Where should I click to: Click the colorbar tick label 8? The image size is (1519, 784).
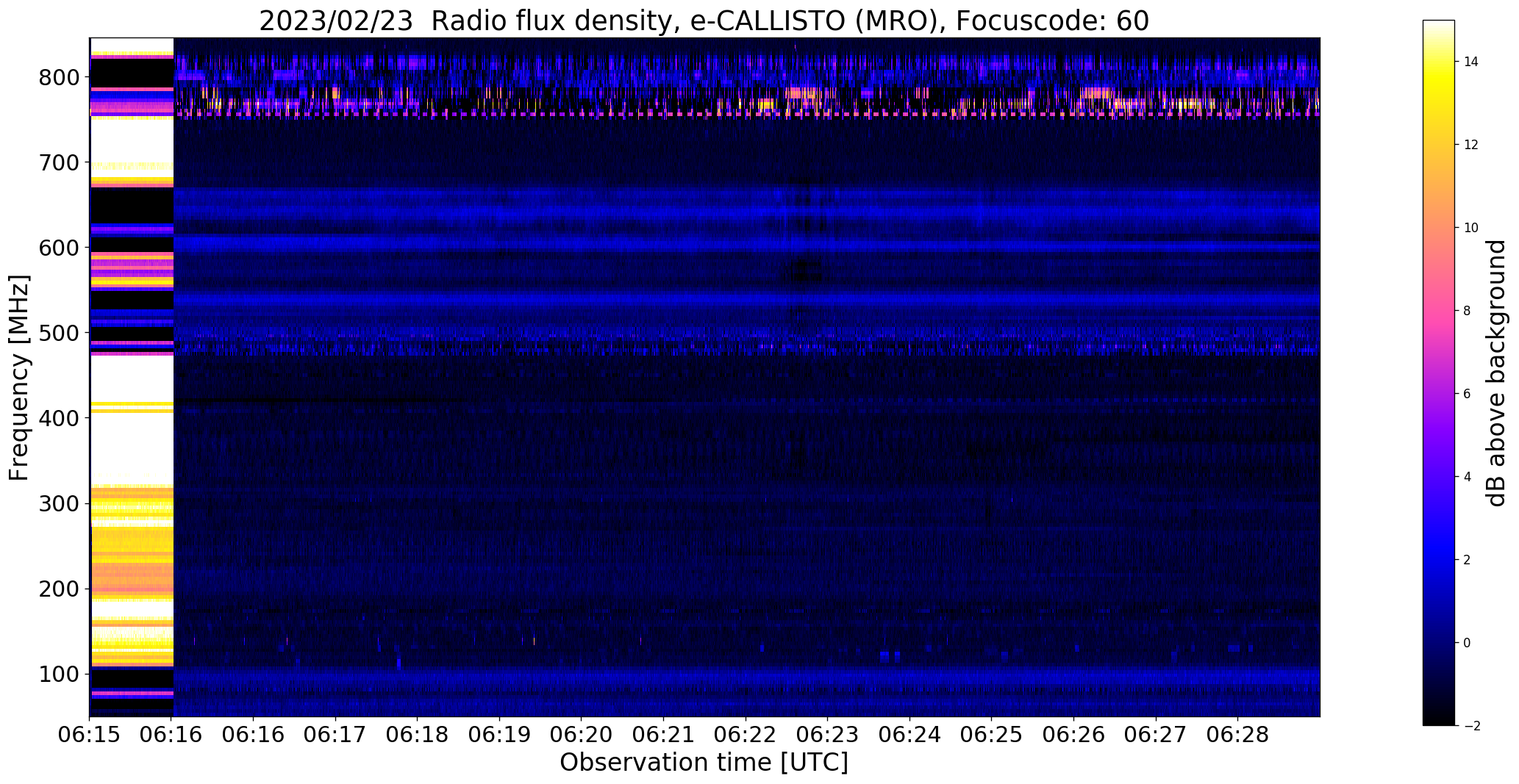(1468, 311)
